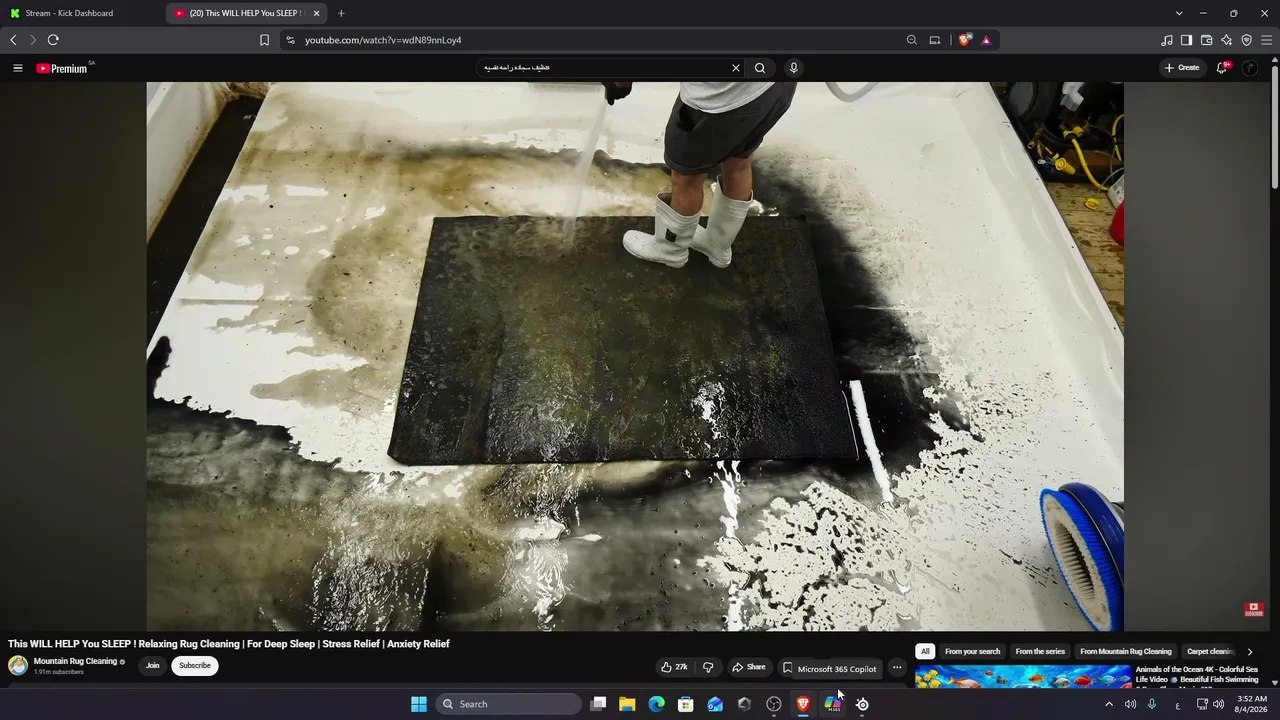Screen dimensions: 1280x720
Task: Open the more actions ellipsis menu
Action: pos(897,667)
